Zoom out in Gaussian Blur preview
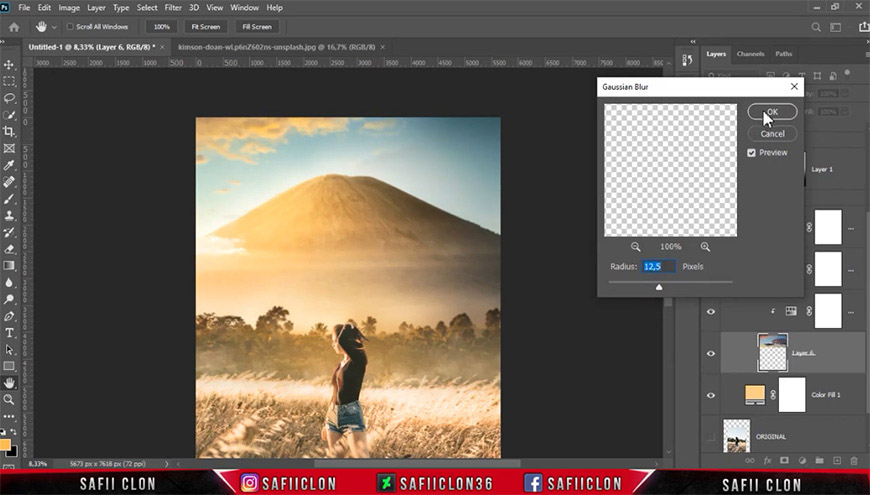The height and width of the screenshot is (495, 870). tap(635, 247)
